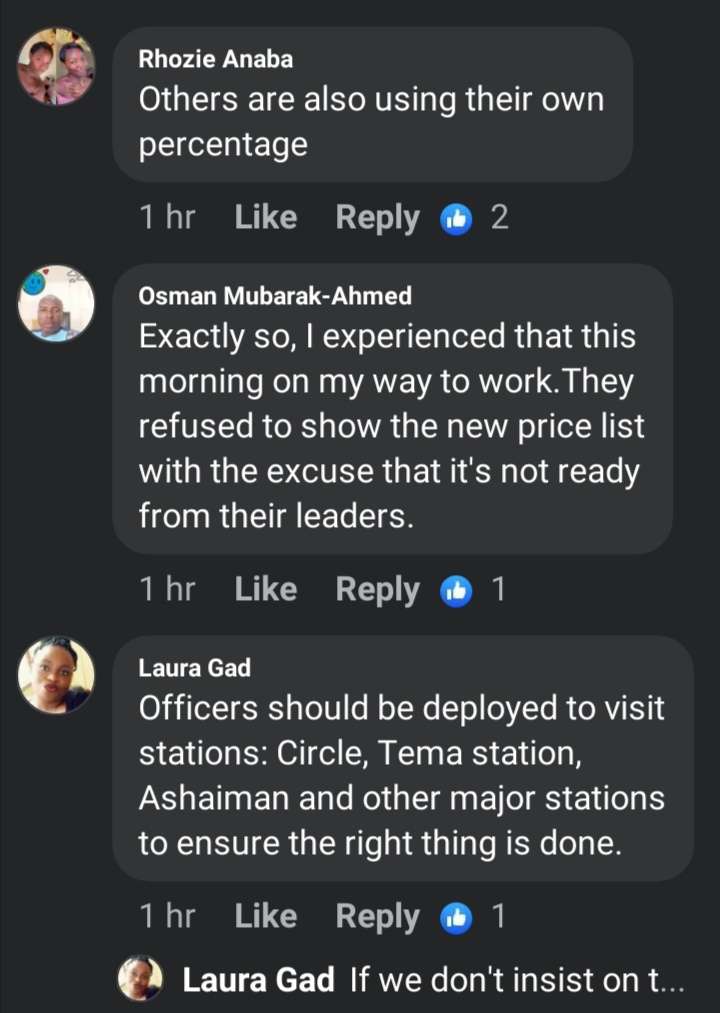View the 2 reactions on Rhozie's comment
Viewport: 720px width, 1013px height.
[499, 218]
